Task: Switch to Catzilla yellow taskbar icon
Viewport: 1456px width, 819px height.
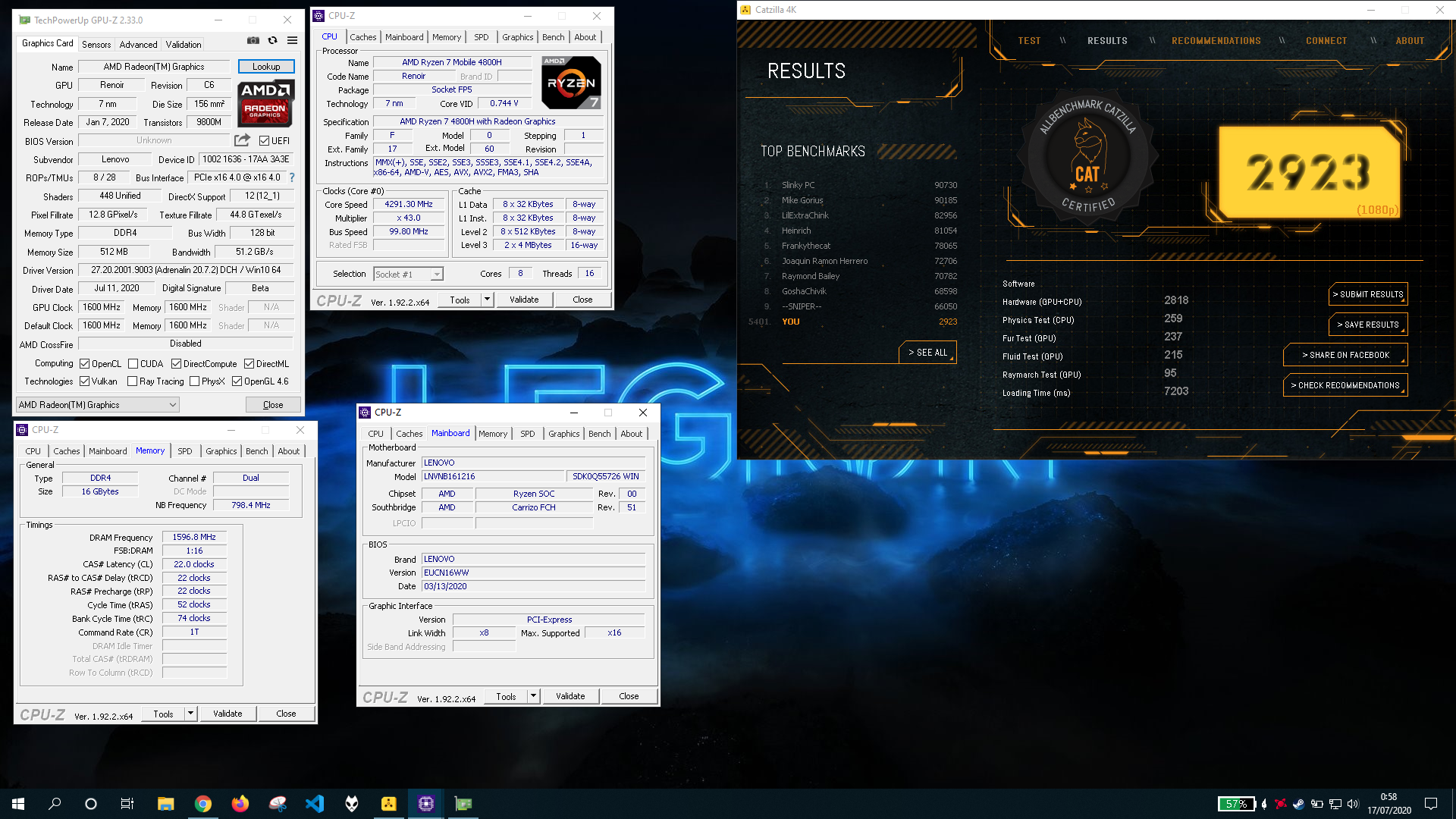Action: (x=389, y=804)
